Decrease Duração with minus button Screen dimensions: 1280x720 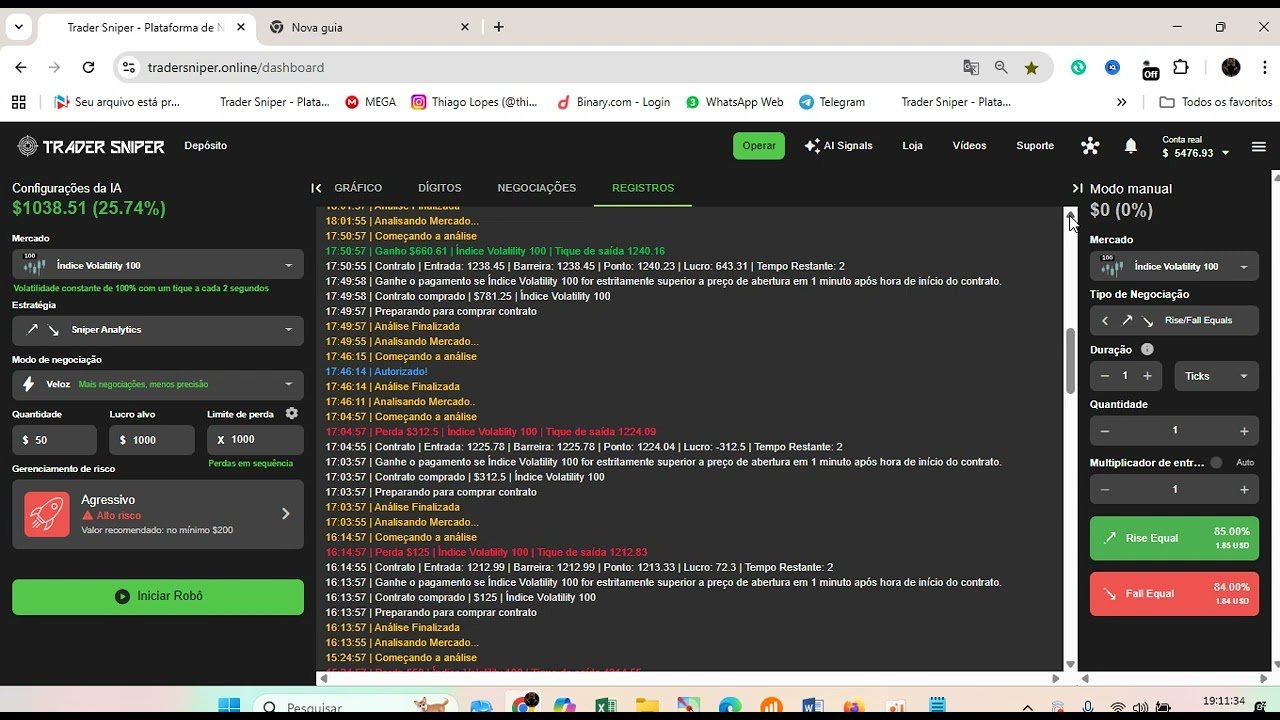tap(1105, 376)
